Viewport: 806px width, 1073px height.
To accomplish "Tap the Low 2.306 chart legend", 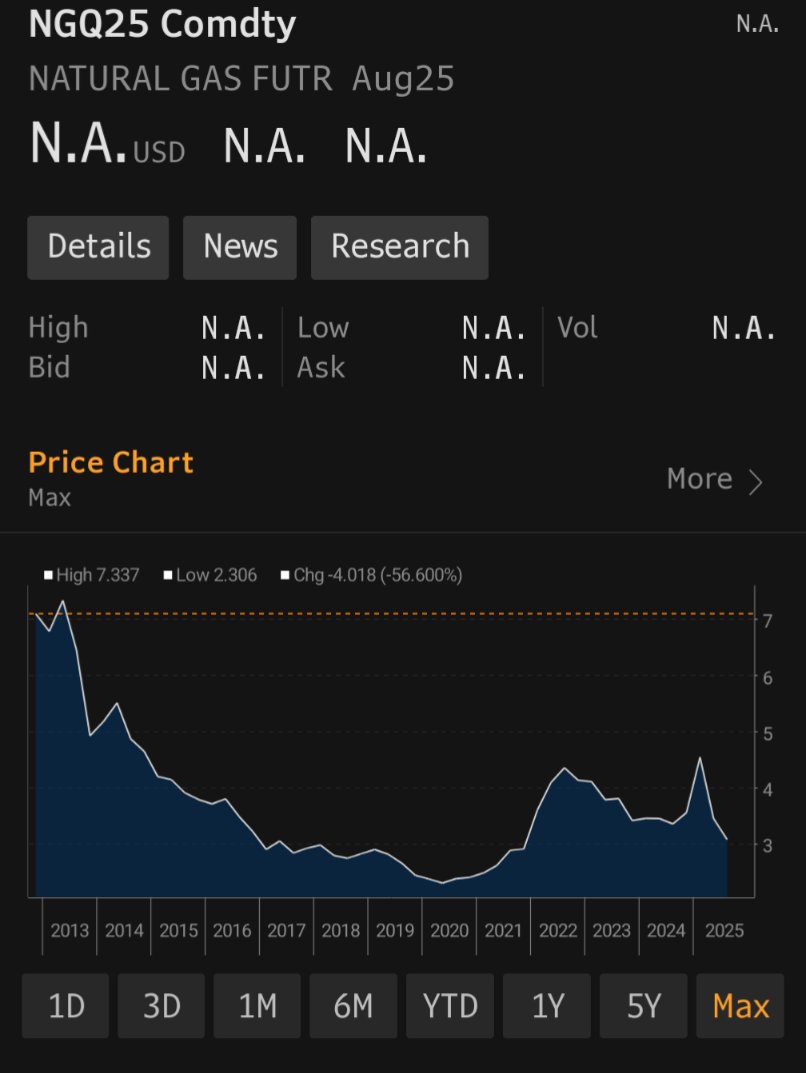I will tap(211, 575).
